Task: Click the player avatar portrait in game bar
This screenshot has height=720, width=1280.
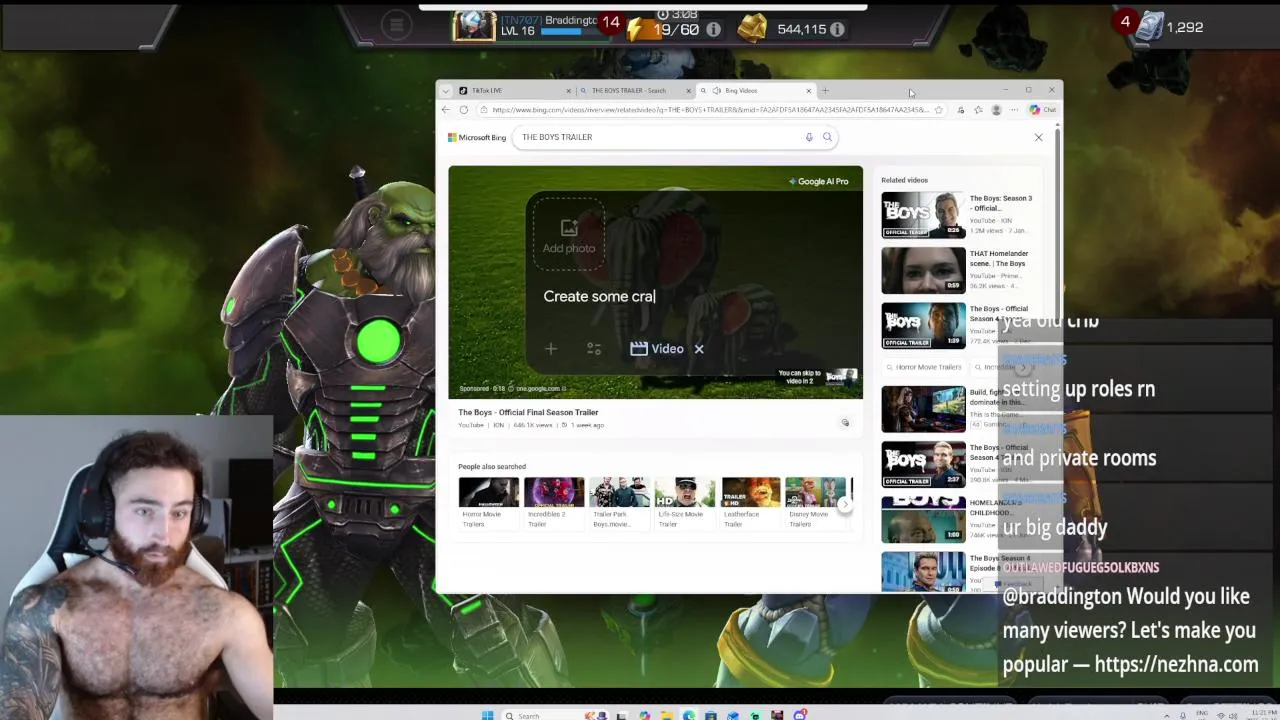Action: pos(474,26)
